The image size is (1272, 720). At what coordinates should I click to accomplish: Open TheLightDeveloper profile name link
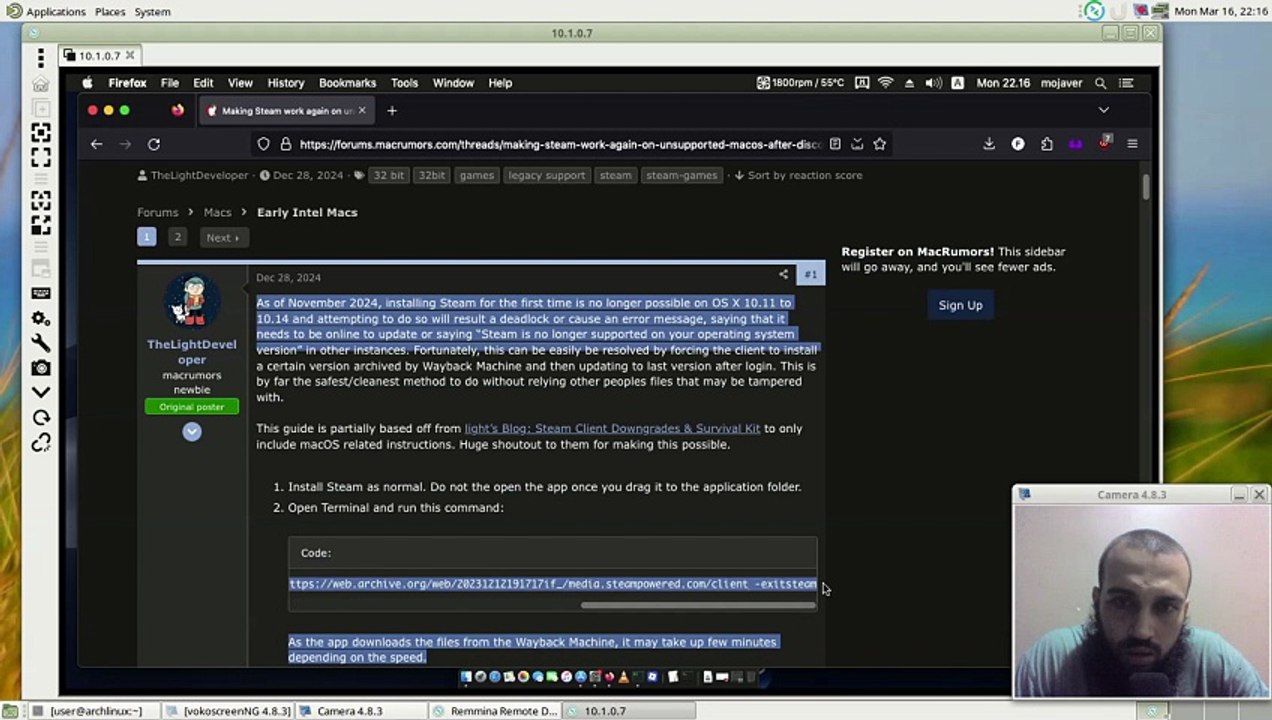pyautogui.click(x=192, y=351)
